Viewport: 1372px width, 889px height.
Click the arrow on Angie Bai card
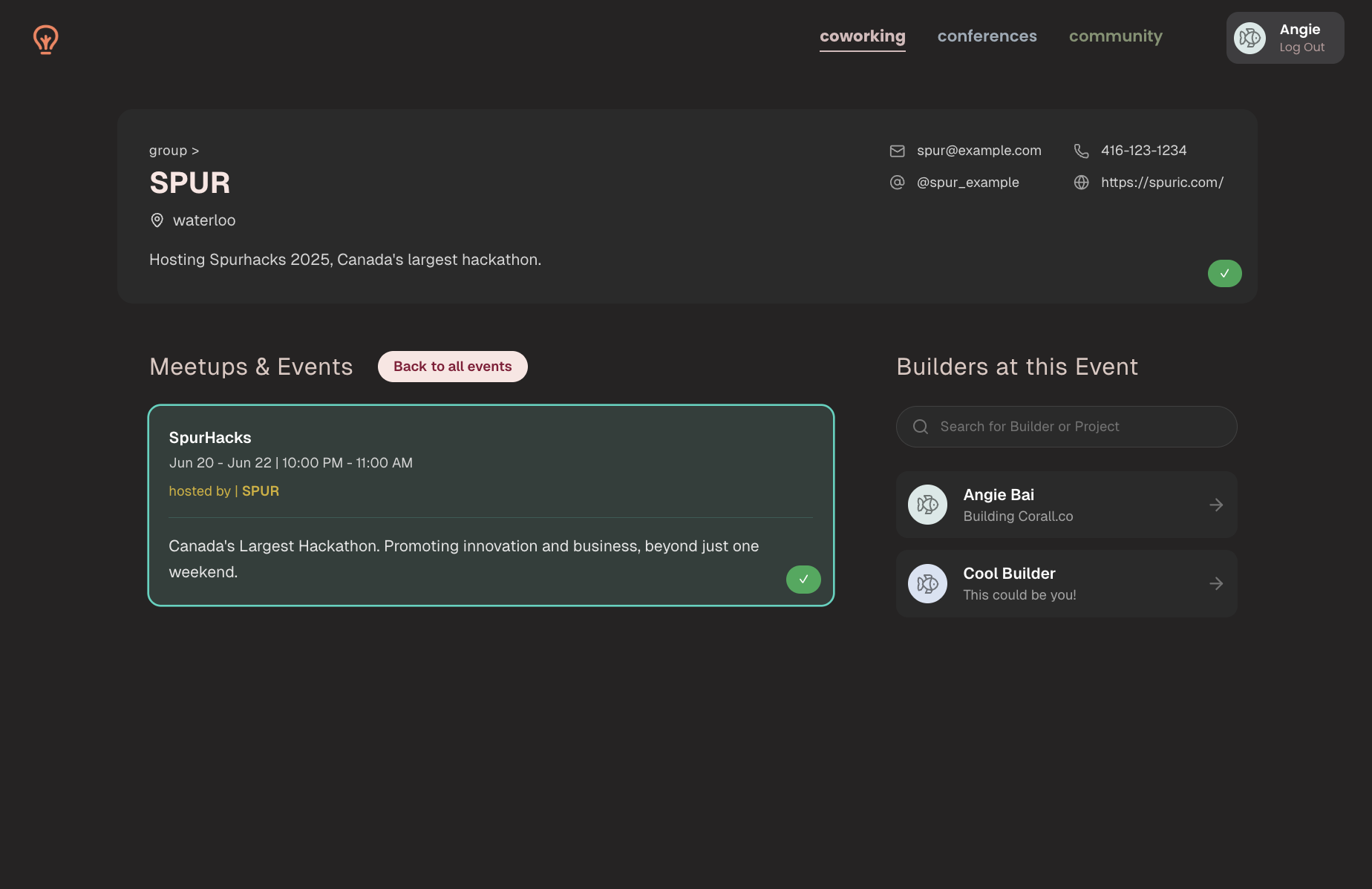(1216, 505)
